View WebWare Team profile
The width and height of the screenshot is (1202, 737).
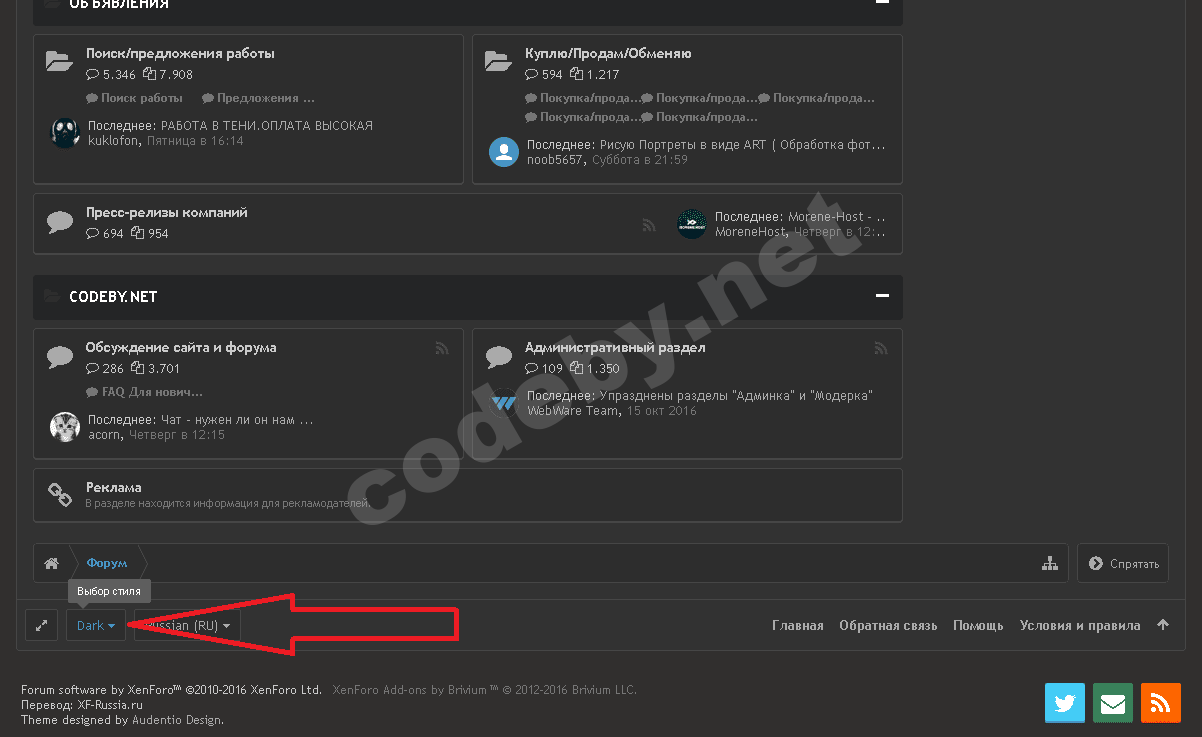click(x=573, y=411)
